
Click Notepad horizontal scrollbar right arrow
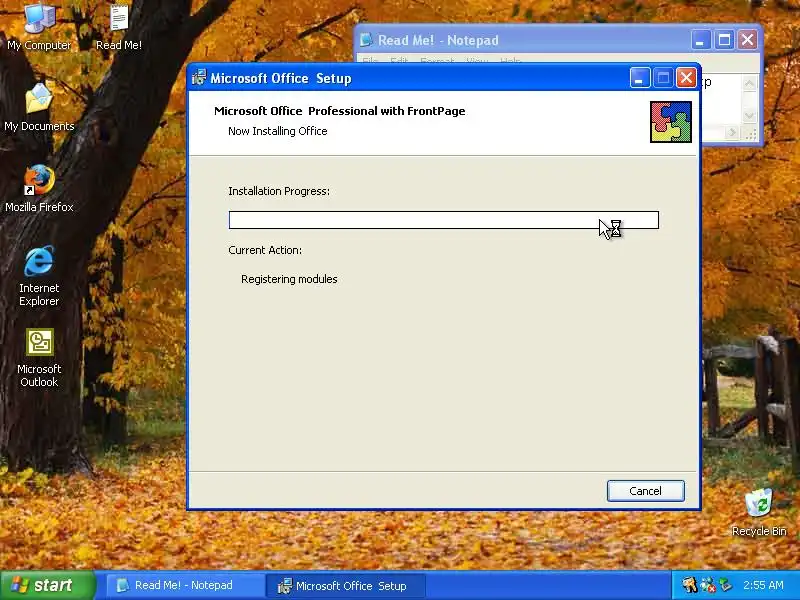coord(732,133)
